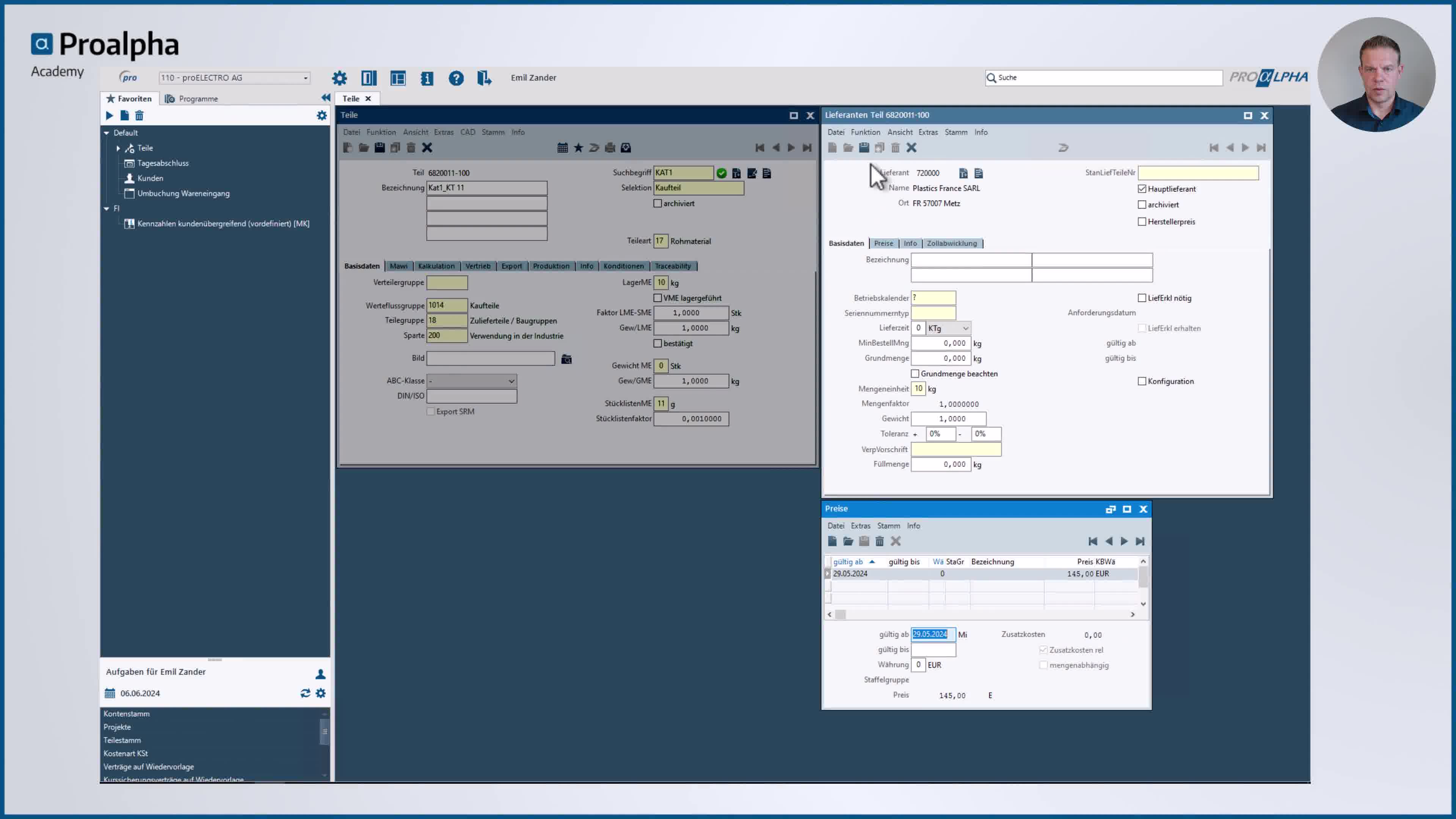Viewport: 1456px width, 819px height.
Task: Click the layout panel icon beside help
Action: point(398,78)
